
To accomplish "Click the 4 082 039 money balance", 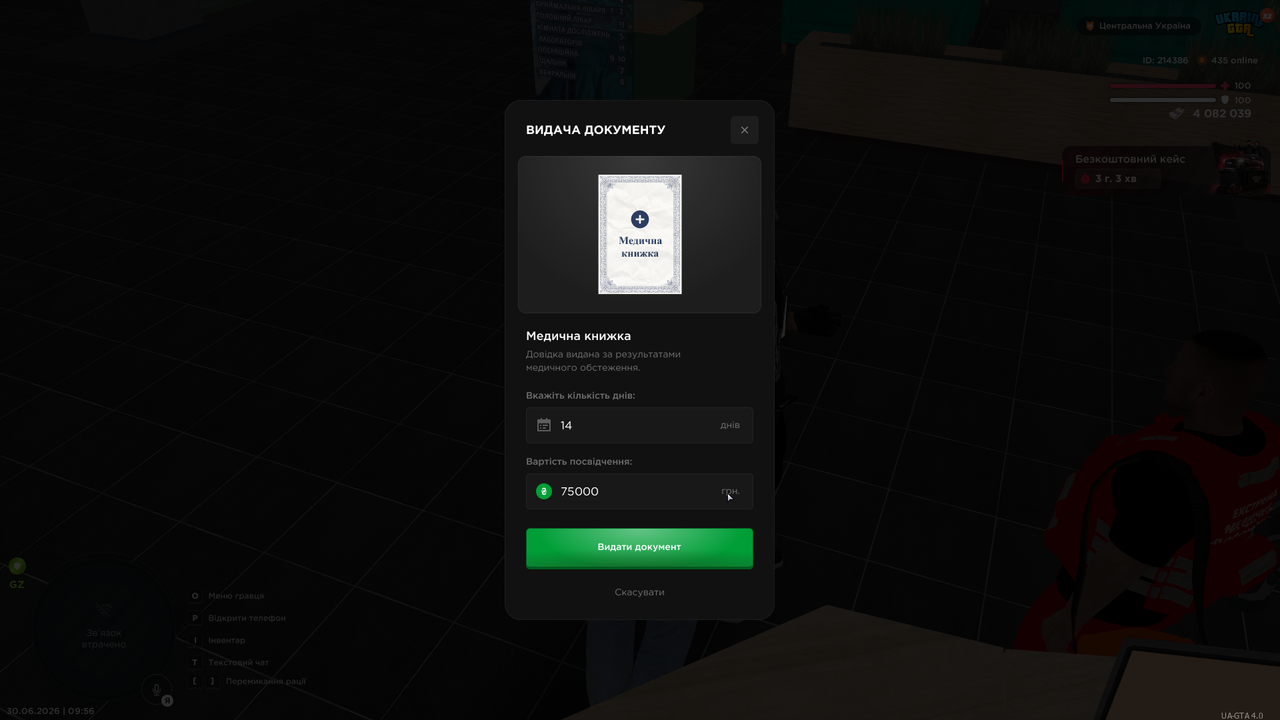I will 1222,114.
